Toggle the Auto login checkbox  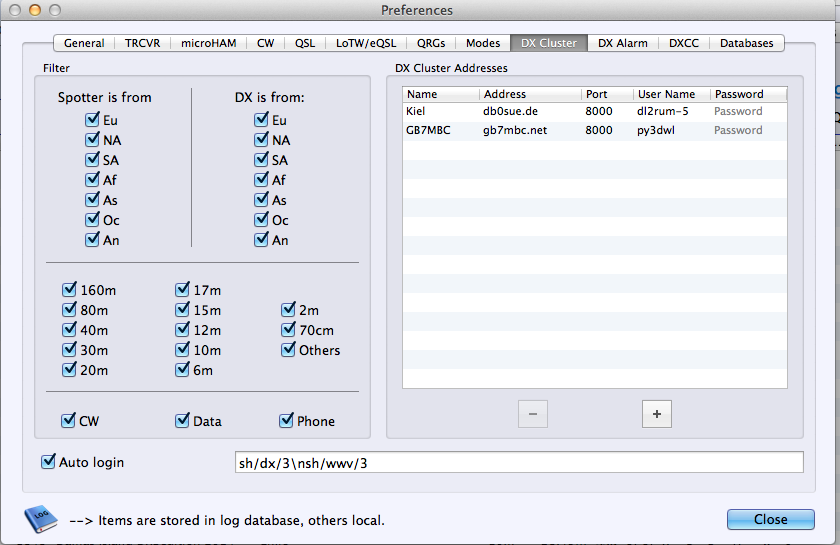49,462
